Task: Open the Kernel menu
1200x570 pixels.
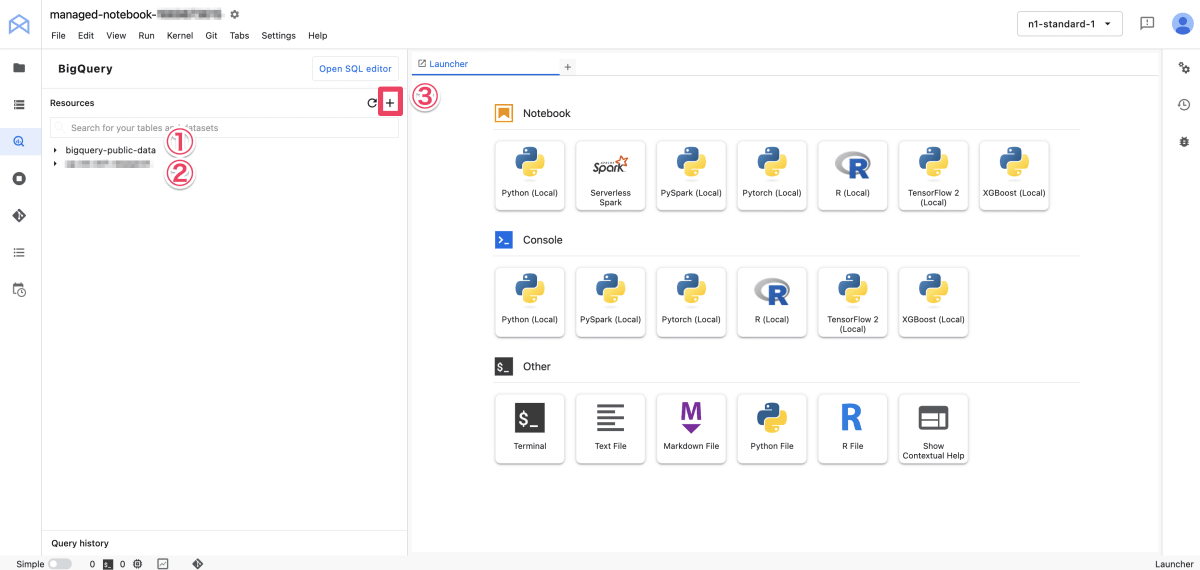Action: coord(180,35)
